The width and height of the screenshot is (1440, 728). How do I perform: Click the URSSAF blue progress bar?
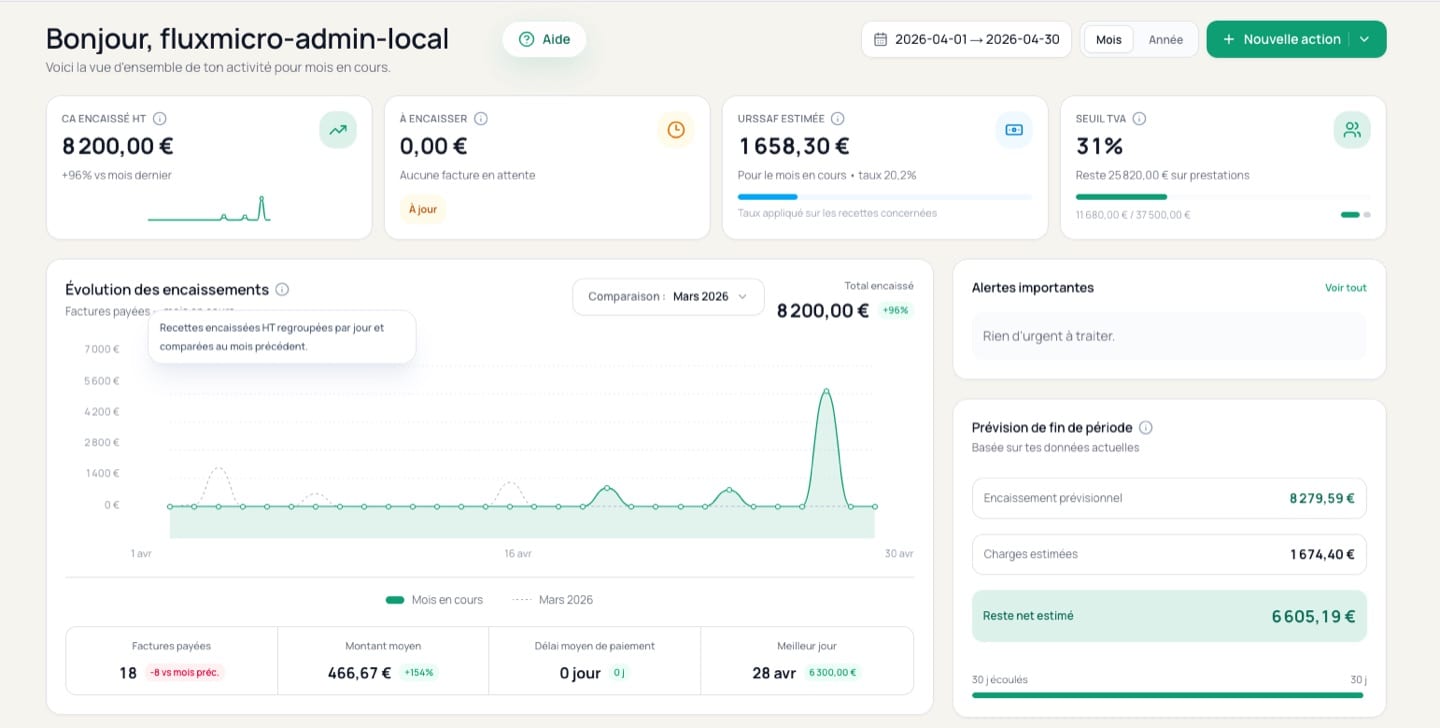[x=885, y=197]
